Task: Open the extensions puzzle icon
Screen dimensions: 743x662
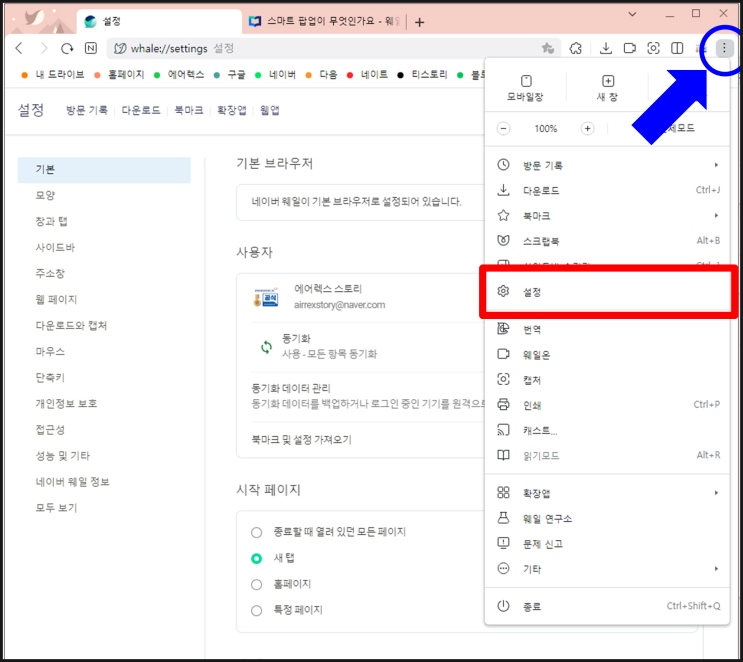Action: pyautogui.click(x=576, y=48)
